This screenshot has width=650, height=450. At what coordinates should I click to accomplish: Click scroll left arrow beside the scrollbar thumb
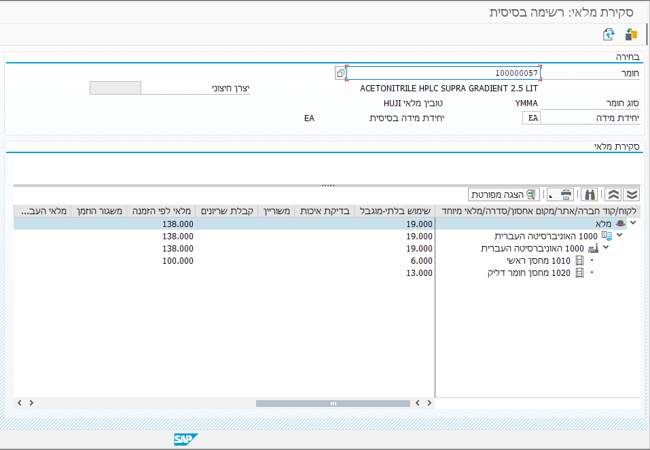[x=417, y=403]
